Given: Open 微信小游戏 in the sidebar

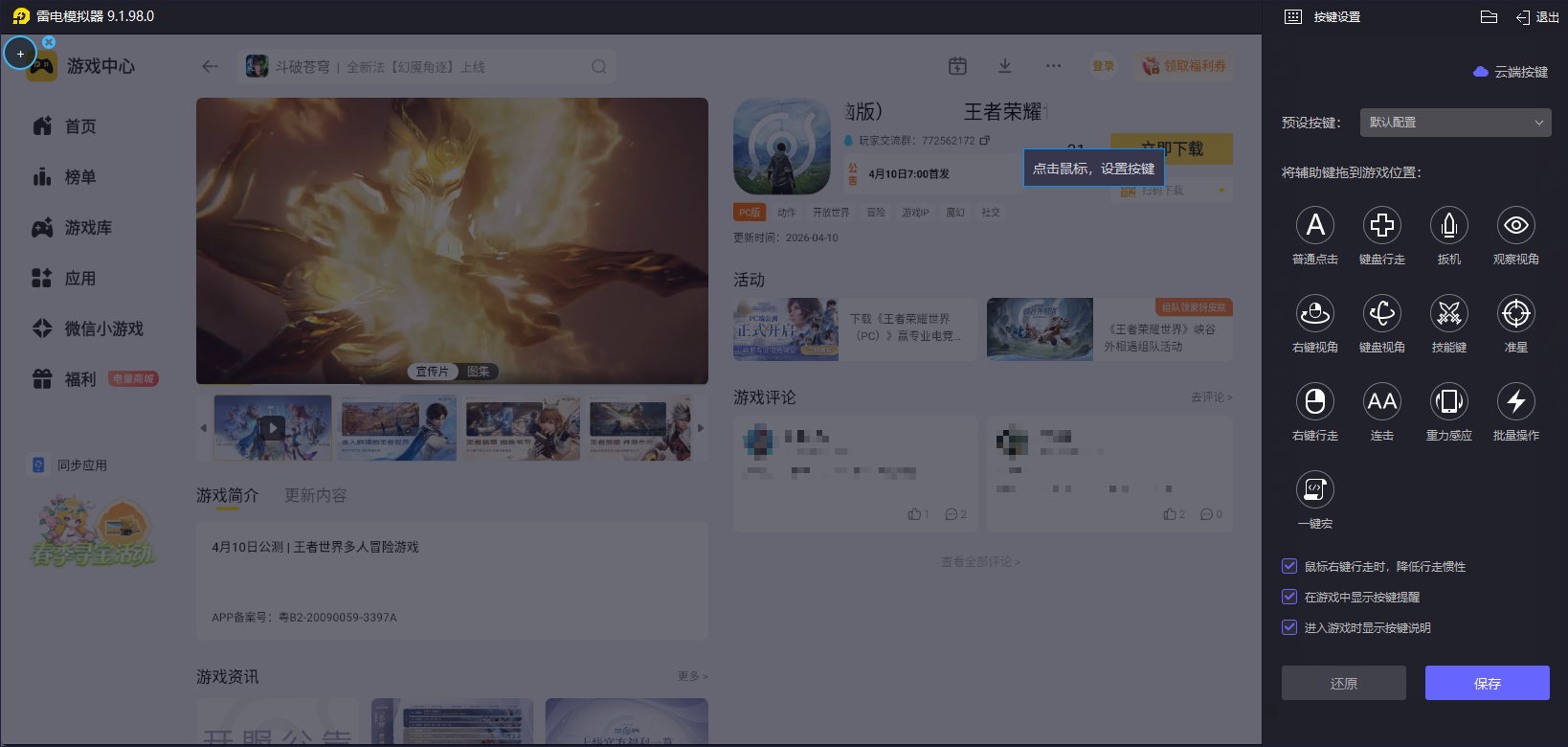Looking at the screenshot, I should pos(88,328).
